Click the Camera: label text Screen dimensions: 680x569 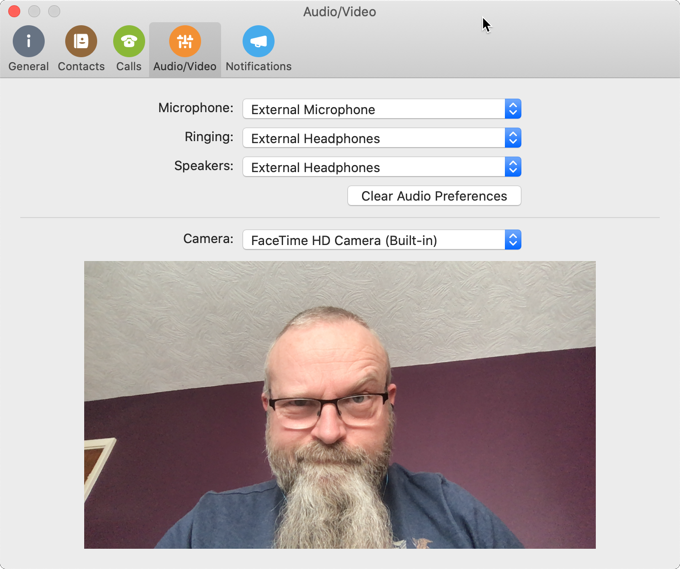208,239
